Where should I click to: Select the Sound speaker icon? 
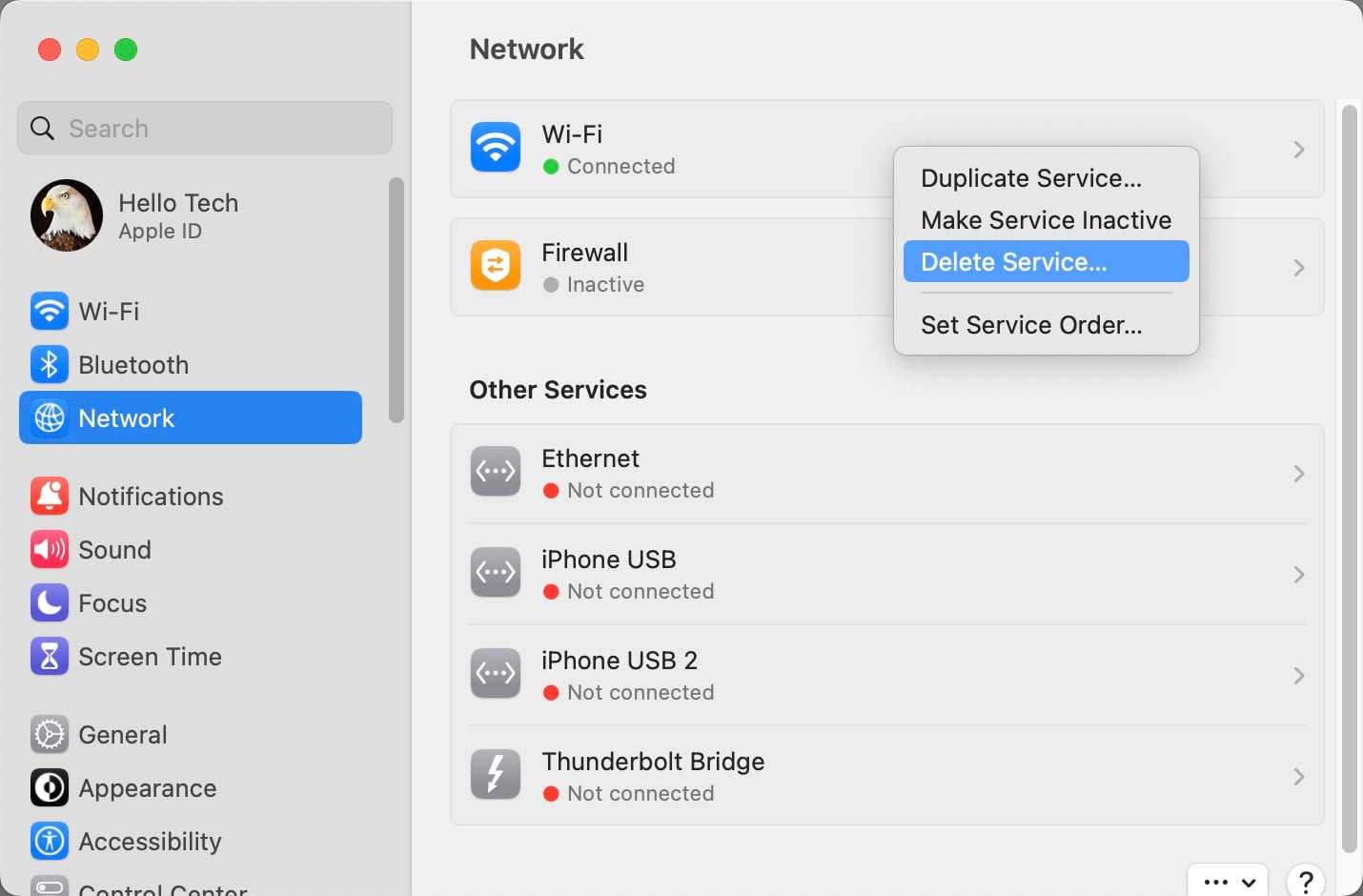[49, 549]
